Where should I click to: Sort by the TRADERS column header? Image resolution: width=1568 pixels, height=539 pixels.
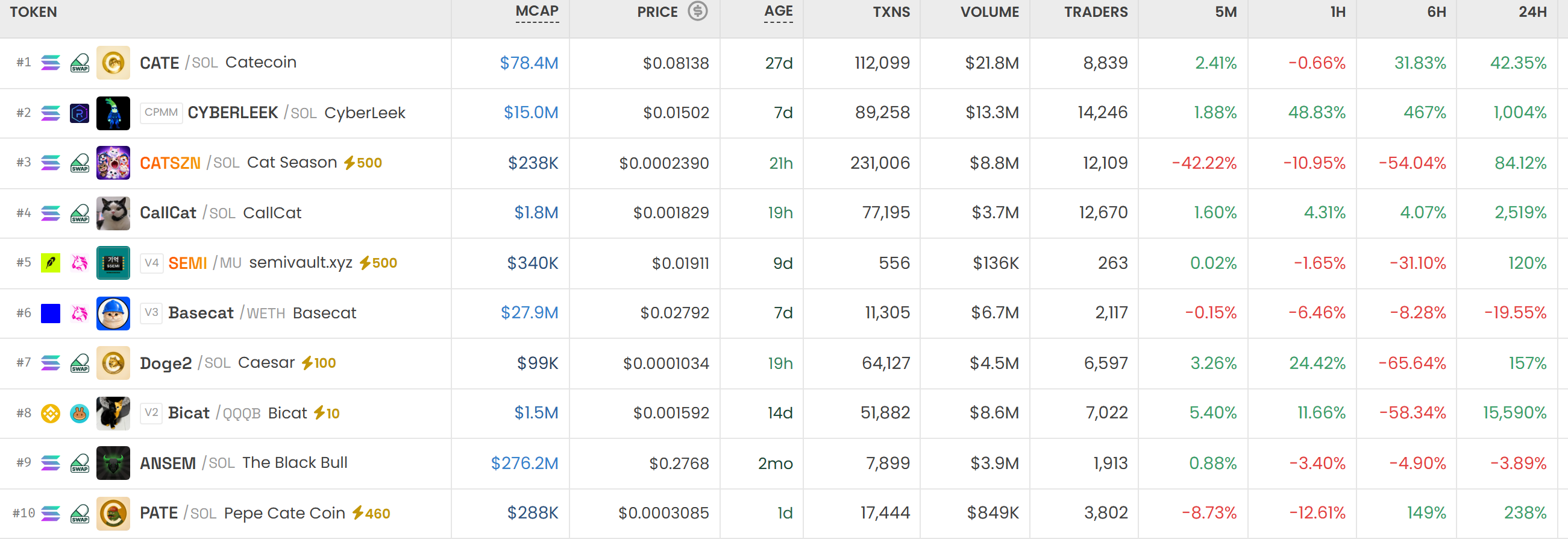tap(1096, 11)
